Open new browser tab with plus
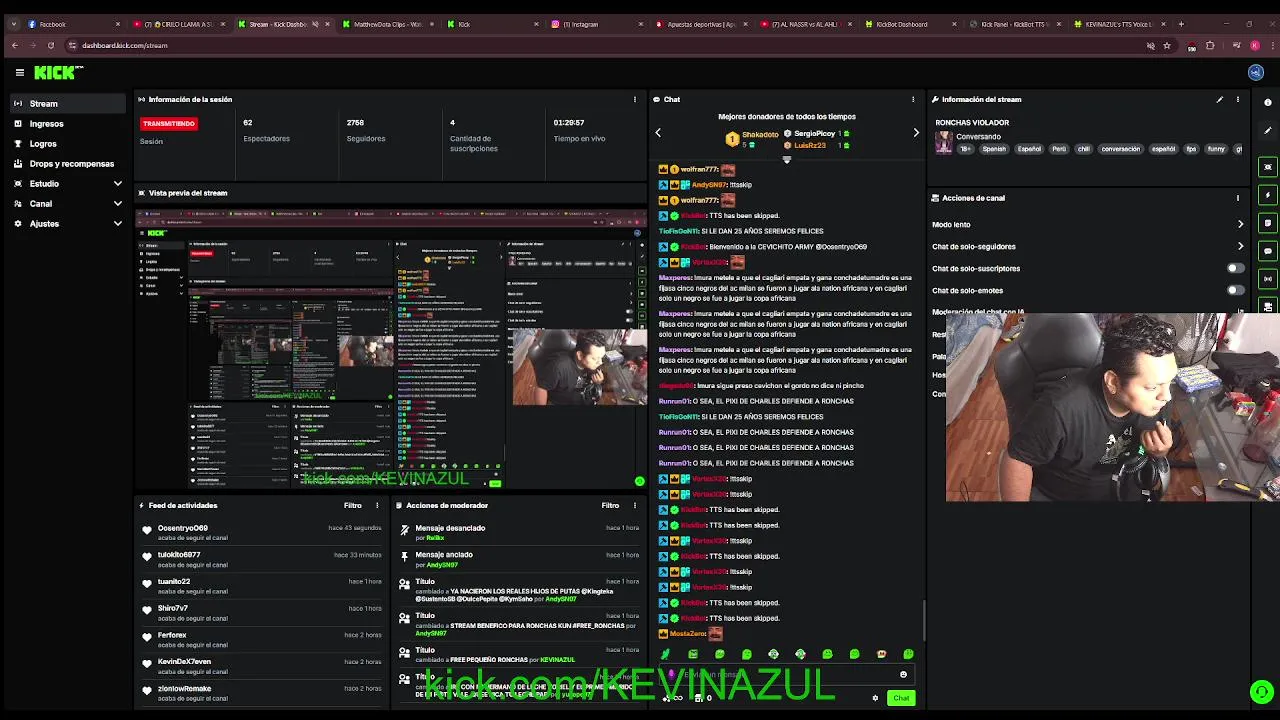This screenshot has width=1280, height=720. click(x=1181, y=24)
